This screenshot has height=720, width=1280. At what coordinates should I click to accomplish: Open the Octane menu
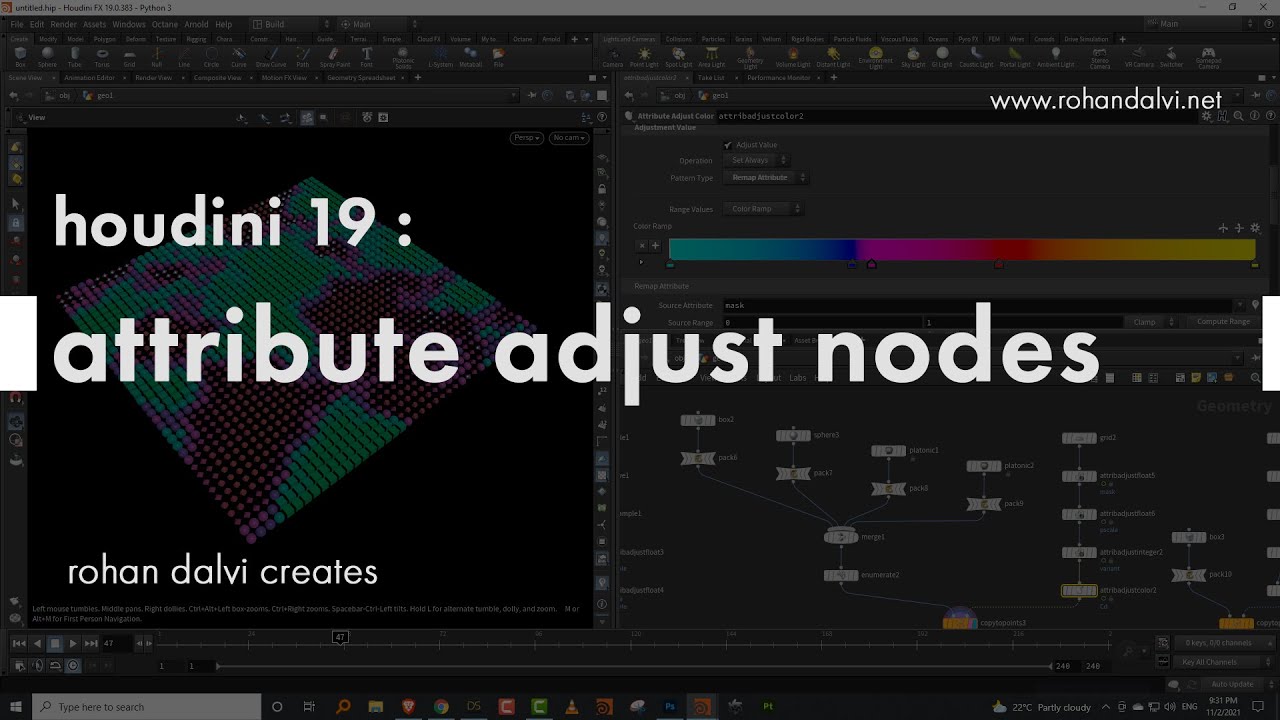tap(164, 24)
